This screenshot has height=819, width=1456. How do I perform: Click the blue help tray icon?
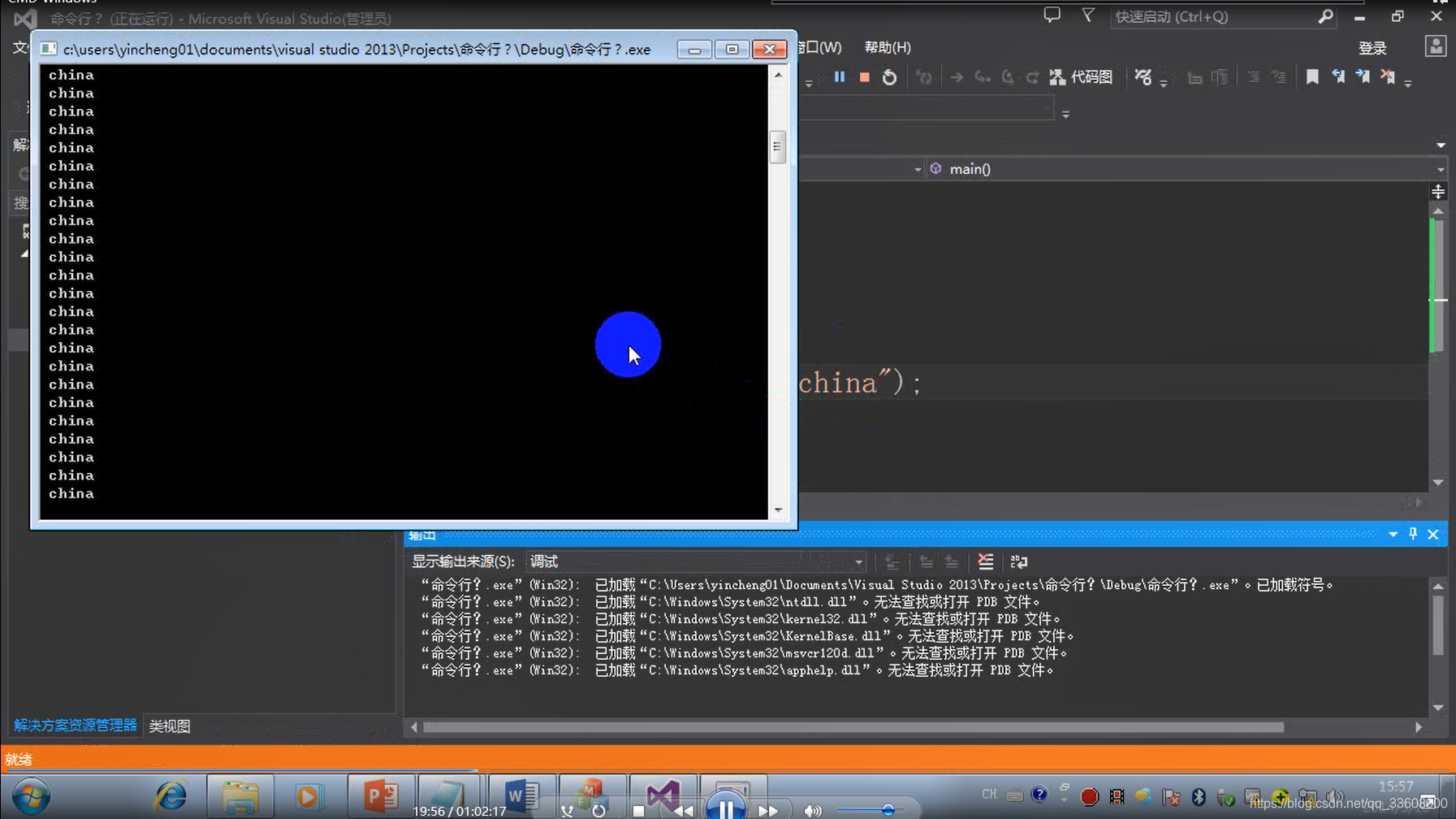tap(1039, 795)
